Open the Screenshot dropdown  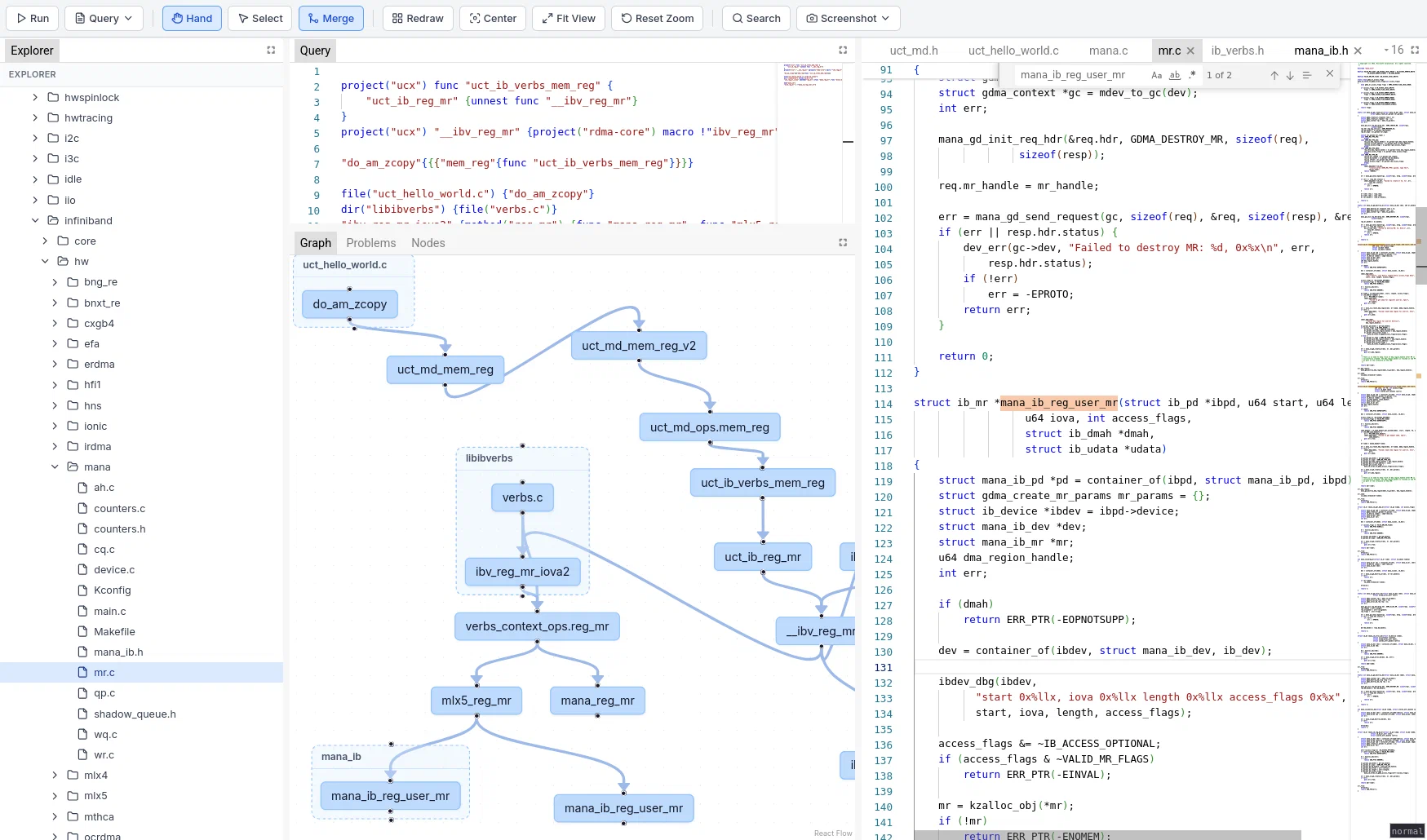pyautogui.click(x=849, y=18)
